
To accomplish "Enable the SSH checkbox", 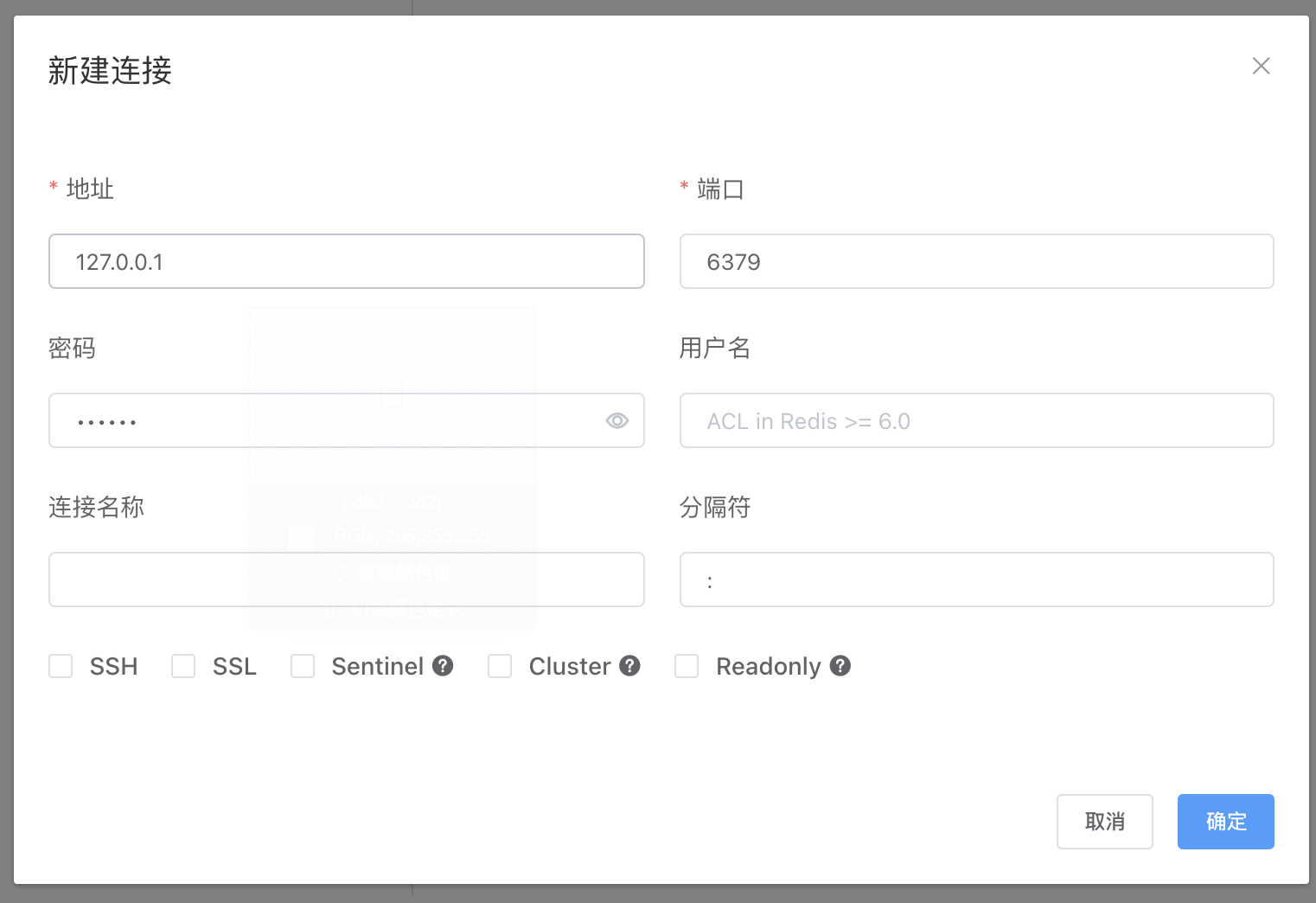I will pos(61,666).
